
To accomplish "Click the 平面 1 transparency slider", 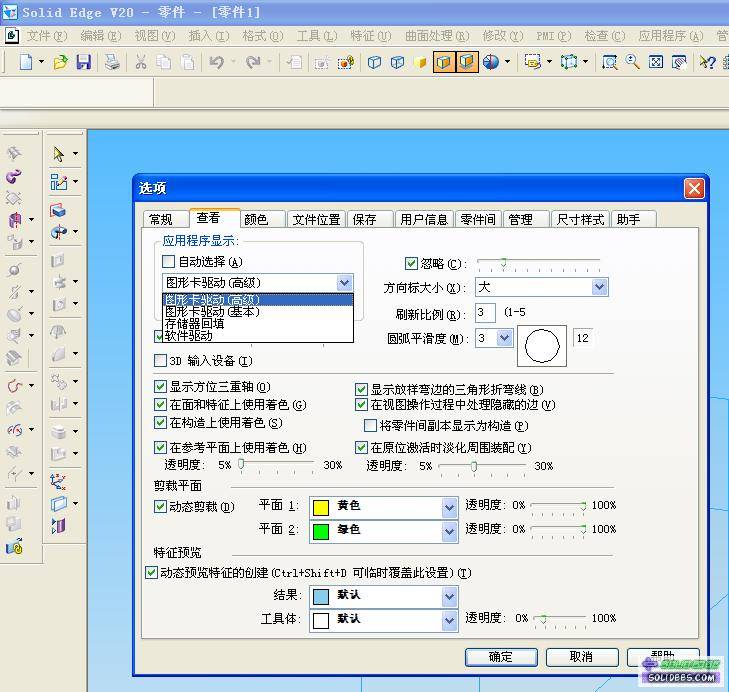I will pos(558,507).
